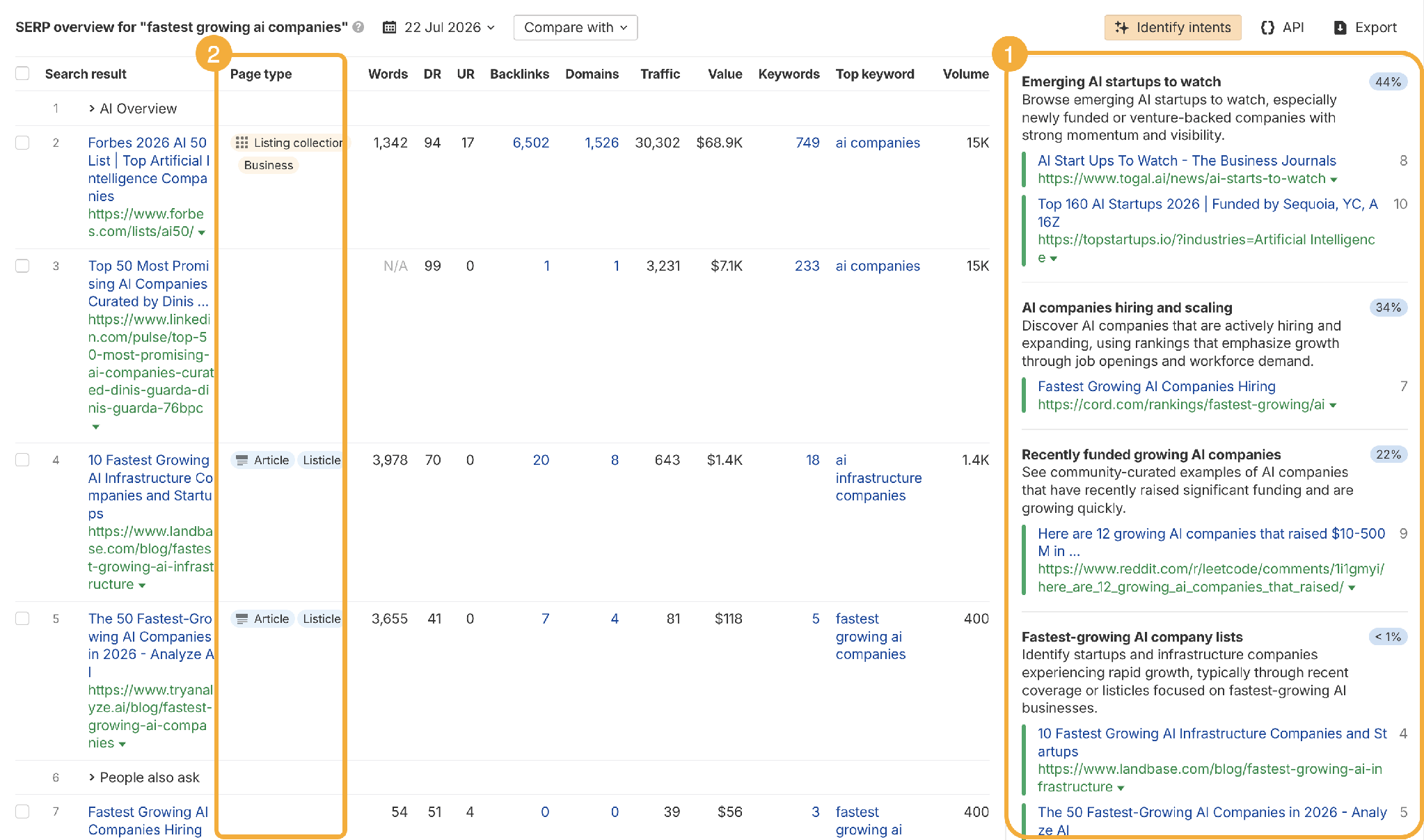Screen dimensions: 1424x840
Task: Click the Listicle tag in the Landbase row
Action: pyautogui.click(x=322, y=460)
